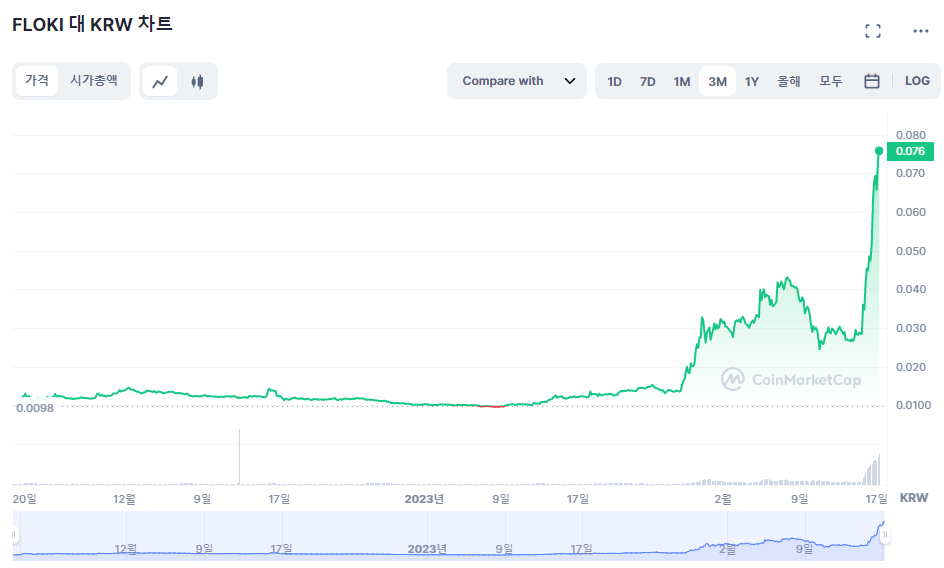This screenshot has height=568, width=944.
Task: Click the 2023년 label on main x-axis
Action: coord(424,499)
